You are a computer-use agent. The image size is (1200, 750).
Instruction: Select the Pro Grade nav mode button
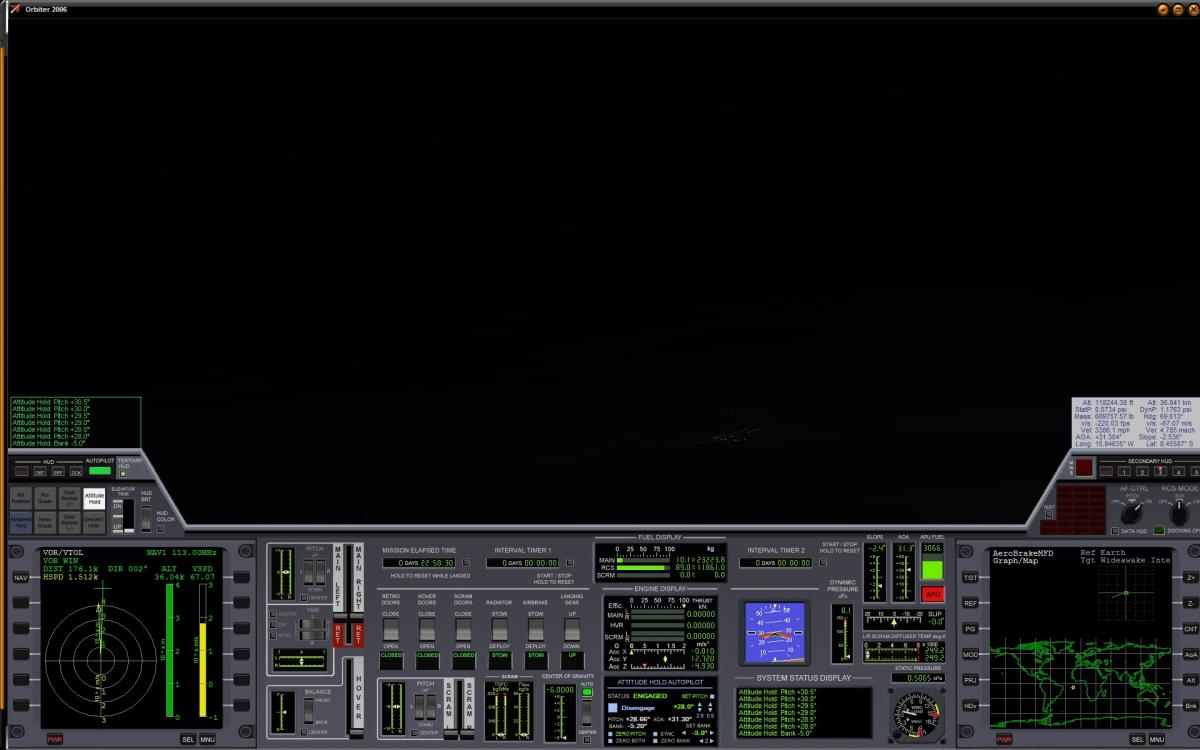pyautogui.click(x=45, y=499)
